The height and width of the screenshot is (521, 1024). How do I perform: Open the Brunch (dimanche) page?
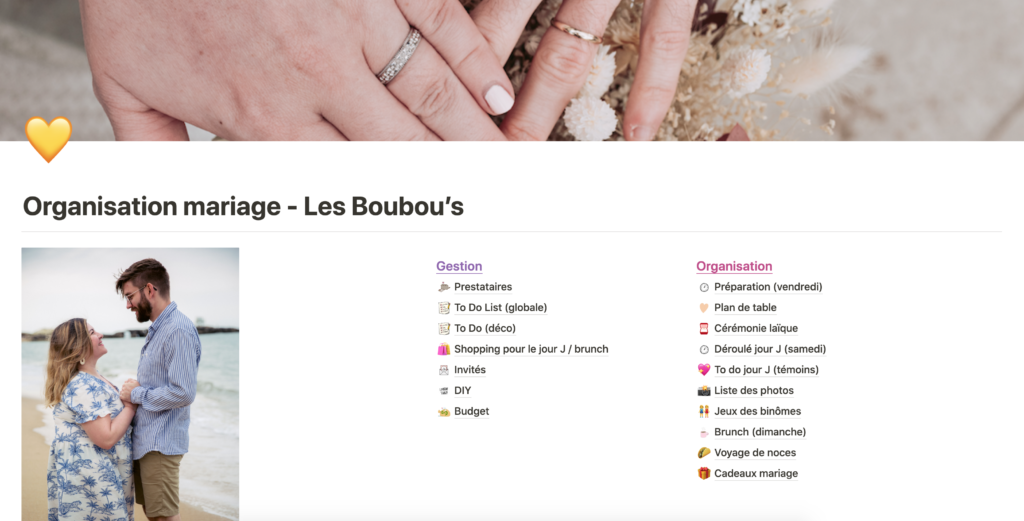click(x=760, y=432)
